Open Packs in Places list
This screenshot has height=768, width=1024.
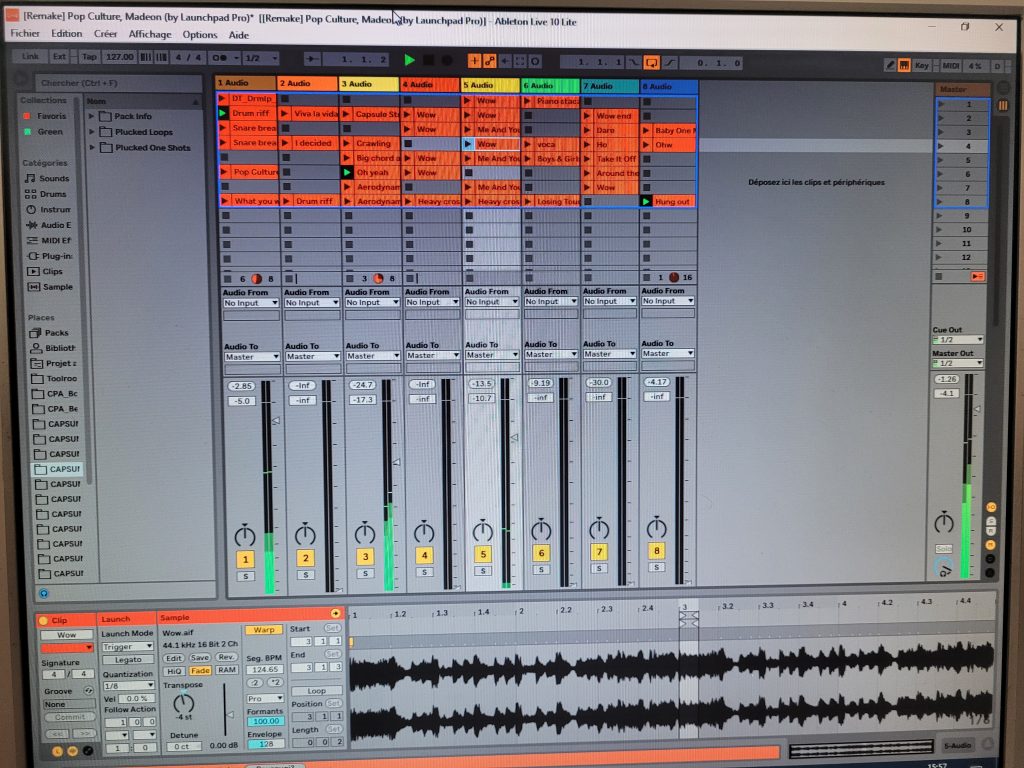49,332
